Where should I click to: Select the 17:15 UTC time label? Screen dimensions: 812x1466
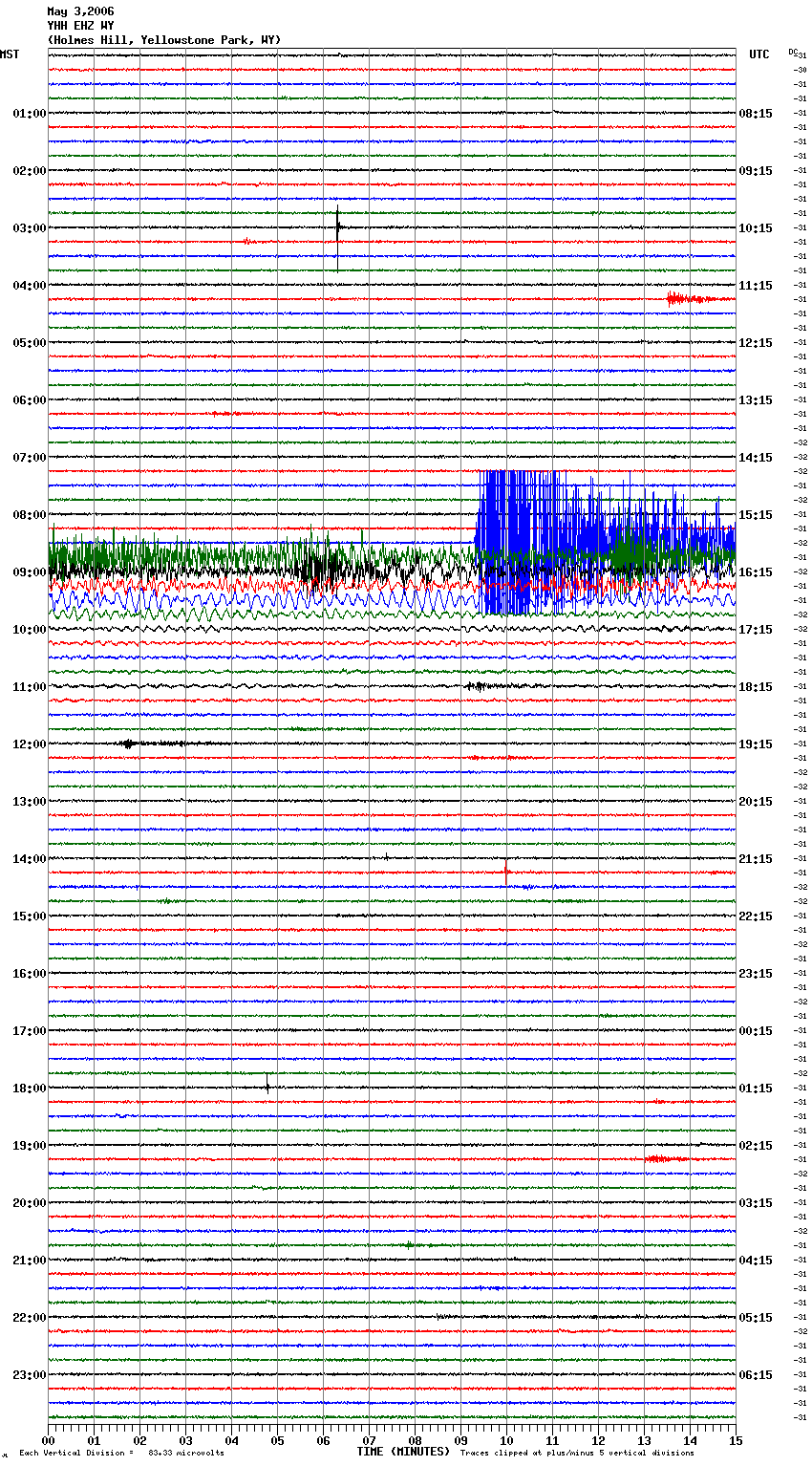tap(756, 630)
